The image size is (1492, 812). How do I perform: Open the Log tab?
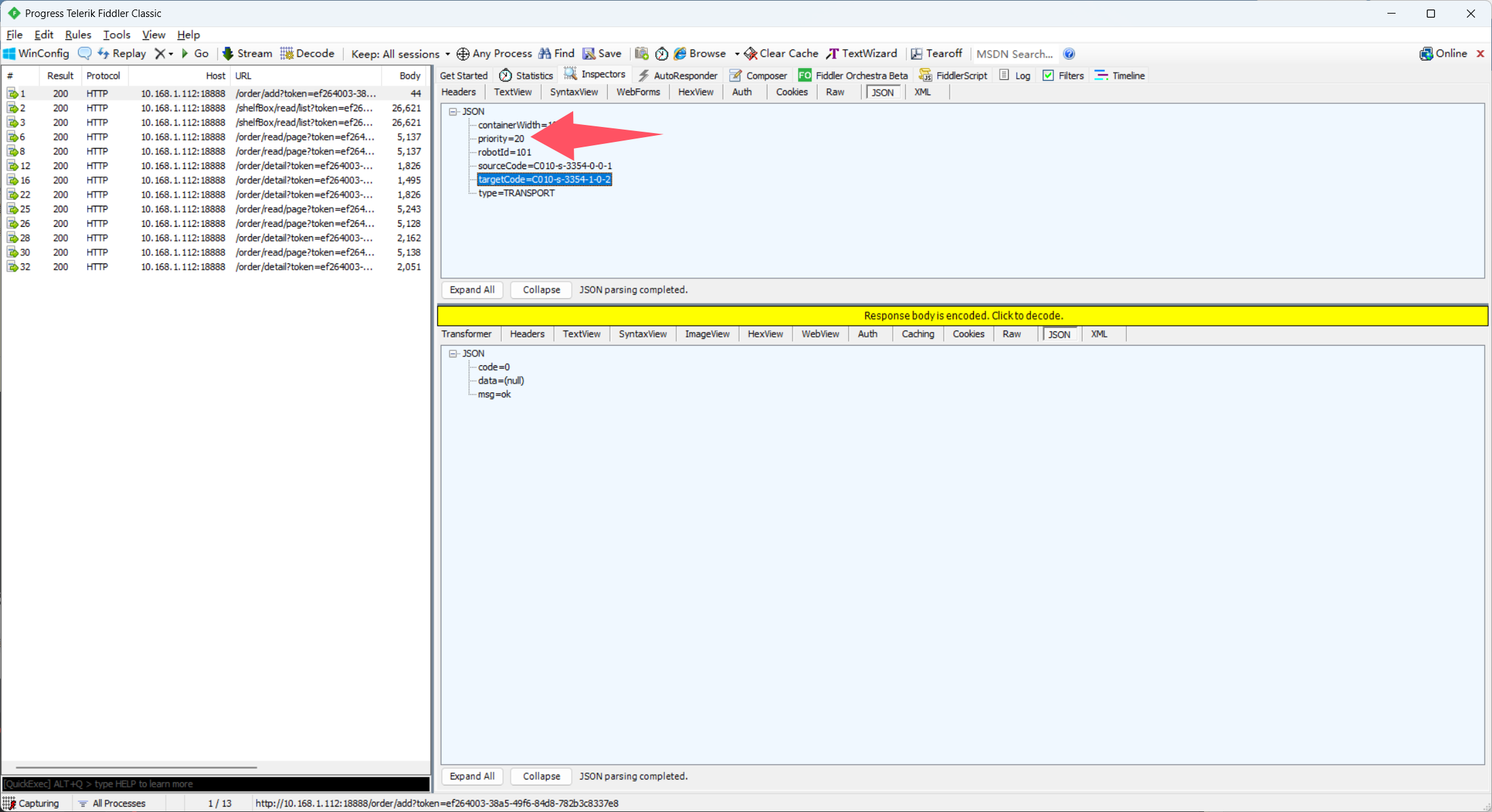[x=1015, y=75]
